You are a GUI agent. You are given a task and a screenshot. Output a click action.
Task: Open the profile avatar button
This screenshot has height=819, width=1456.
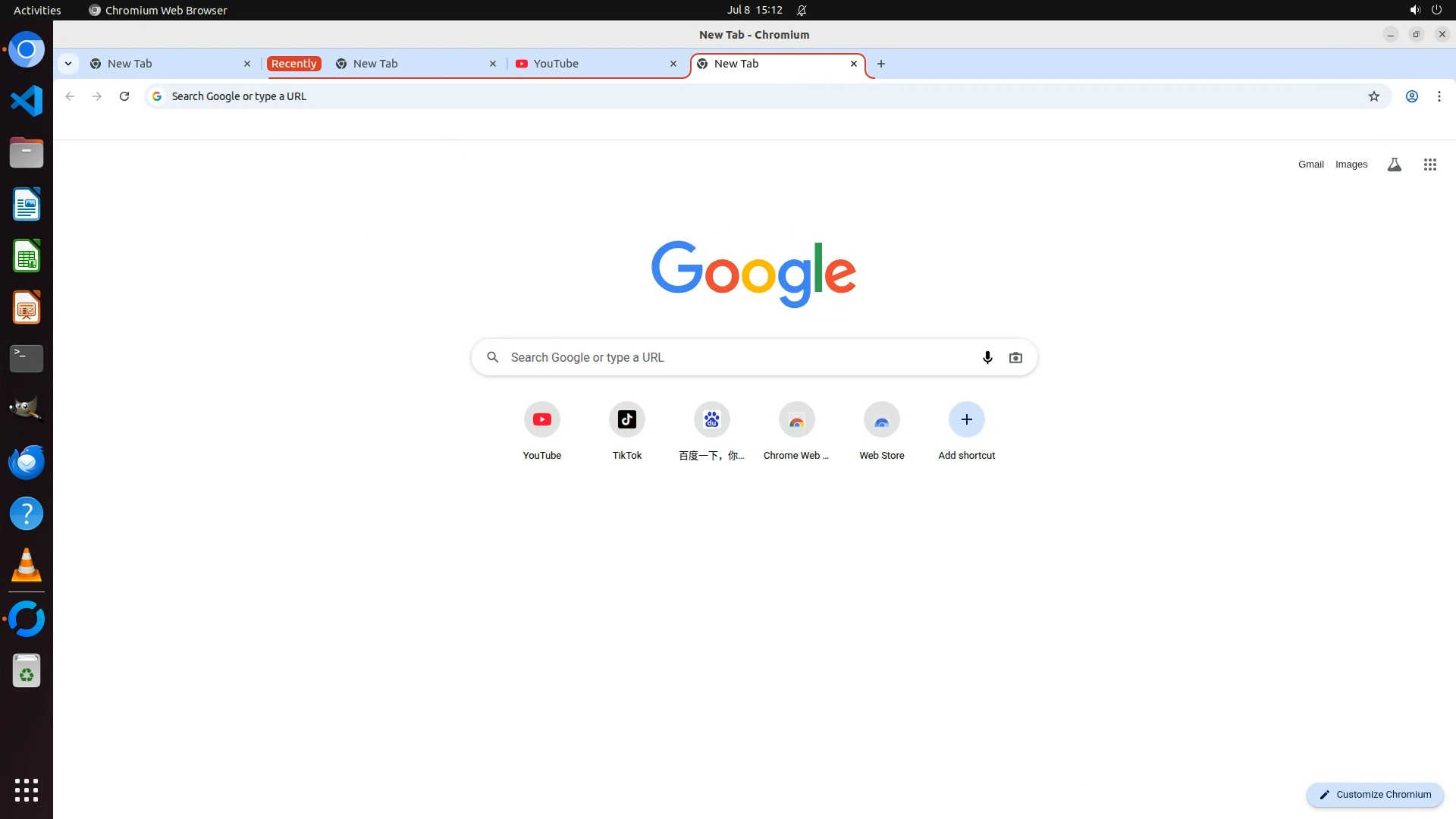1411,96
